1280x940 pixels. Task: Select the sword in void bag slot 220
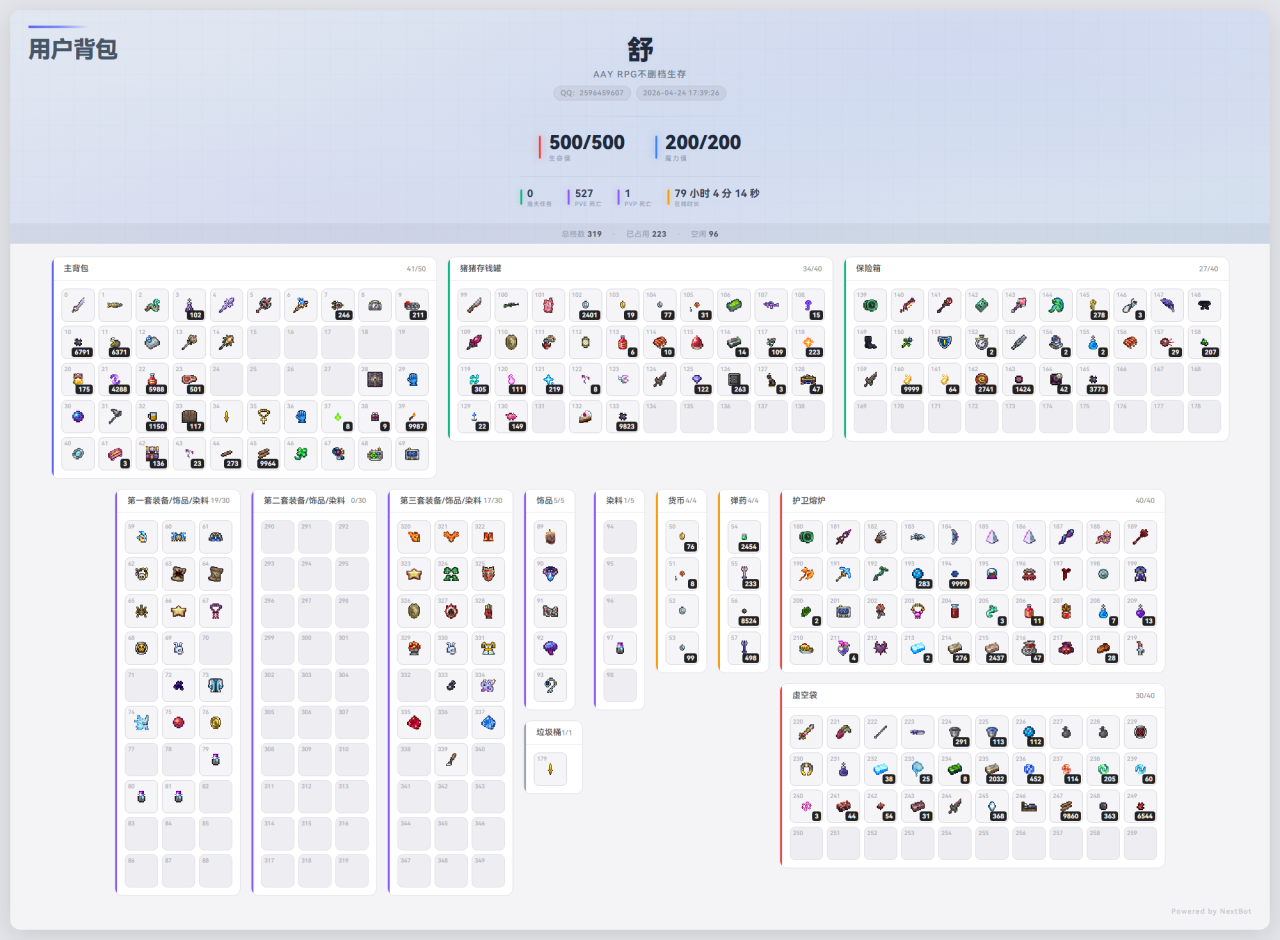(x=806, y=732)
